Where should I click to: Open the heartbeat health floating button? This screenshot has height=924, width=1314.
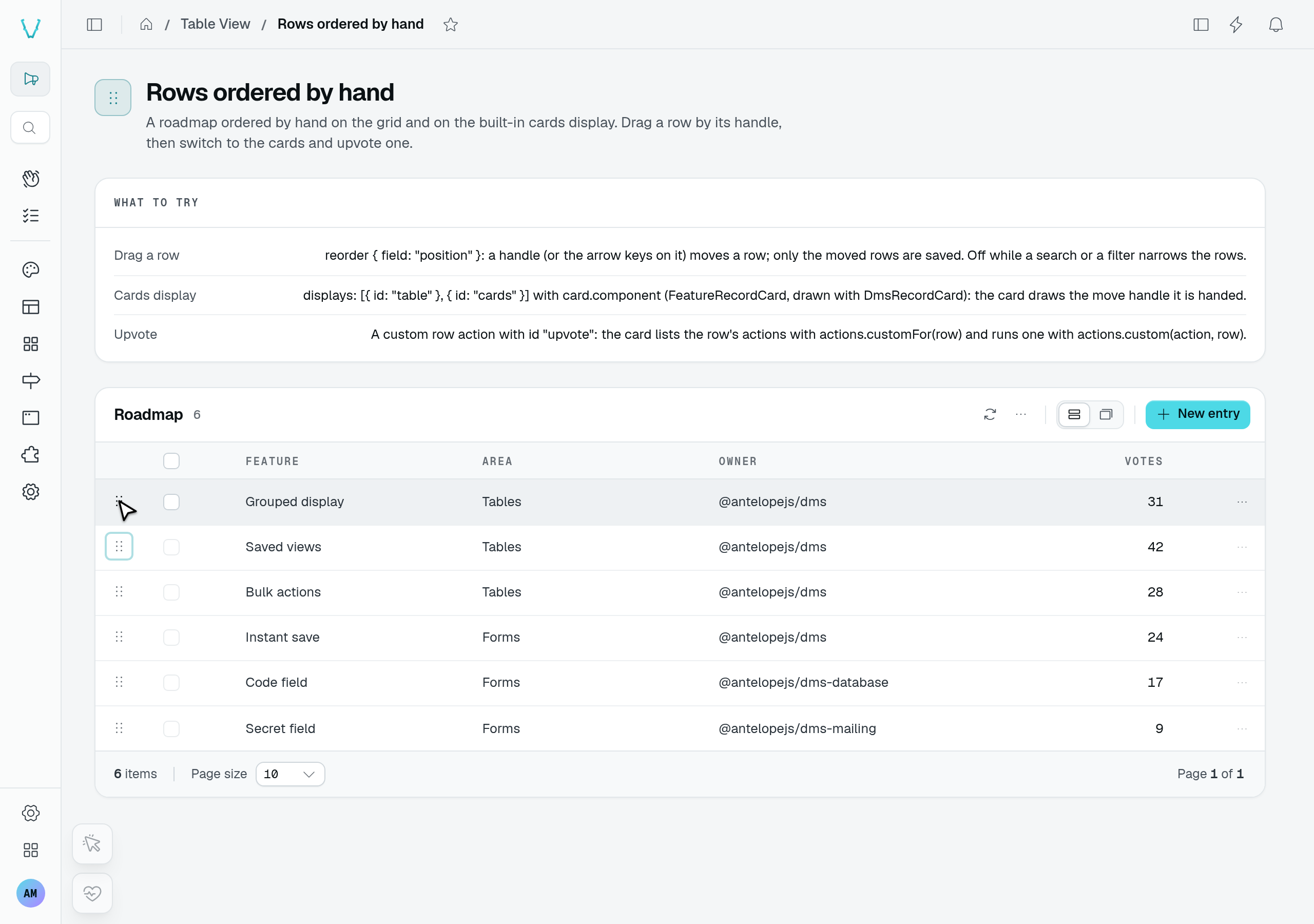point(92,893)
